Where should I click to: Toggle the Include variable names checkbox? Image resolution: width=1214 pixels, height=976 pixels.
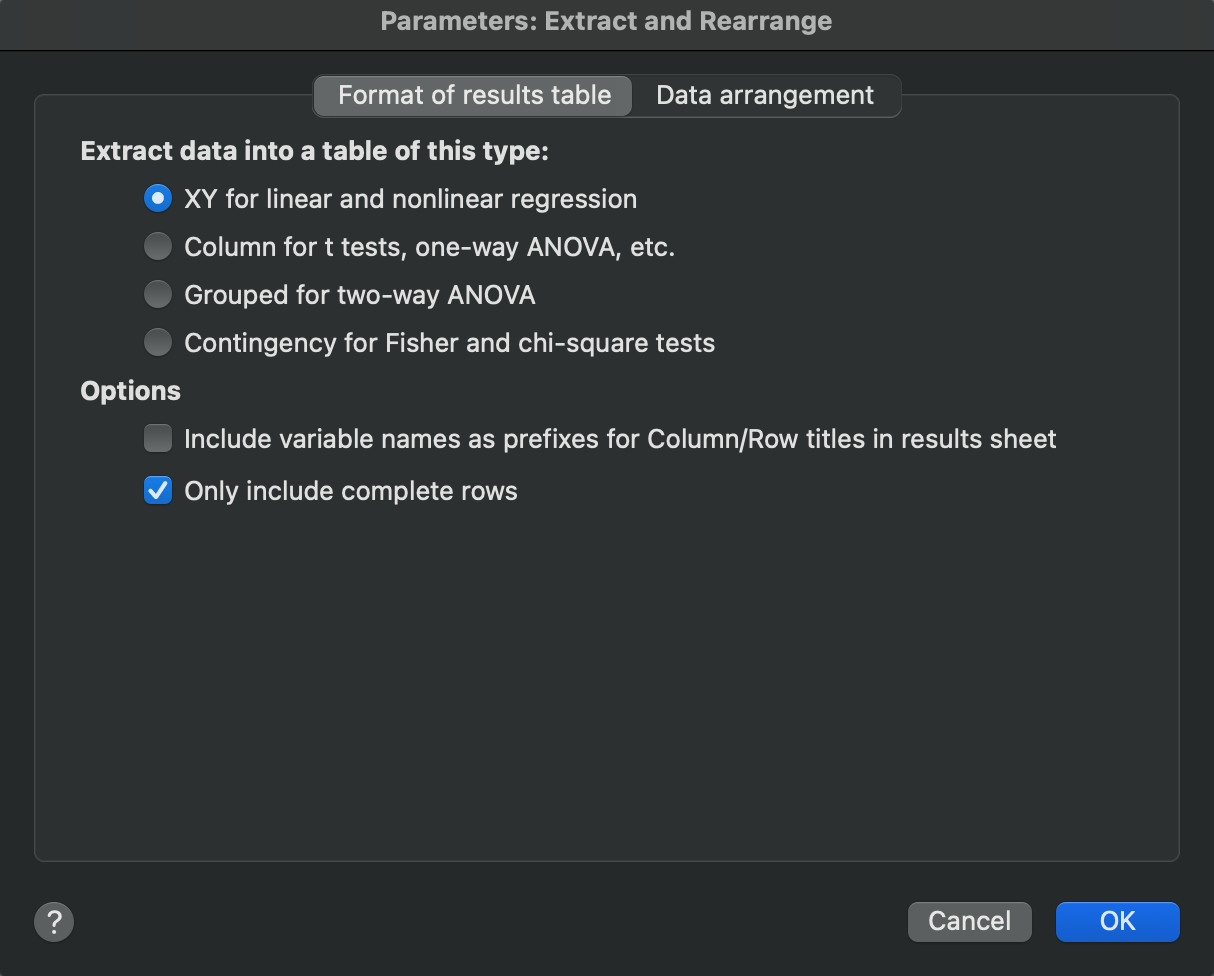click(158, 438)
